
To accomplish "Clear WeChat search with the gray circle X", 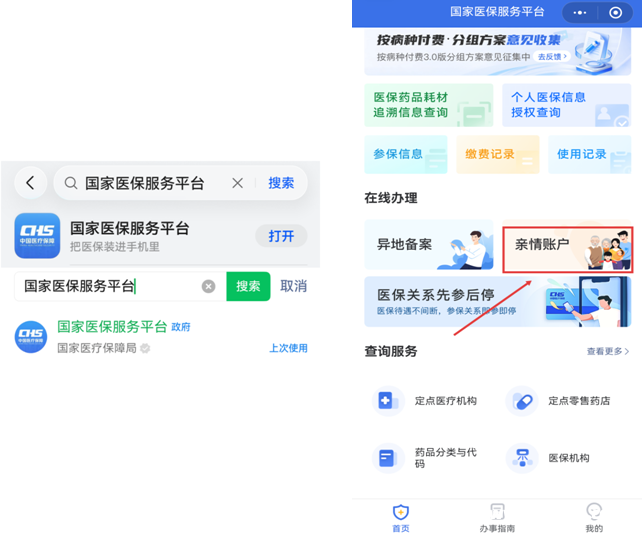I will click(x=208, y=286).
